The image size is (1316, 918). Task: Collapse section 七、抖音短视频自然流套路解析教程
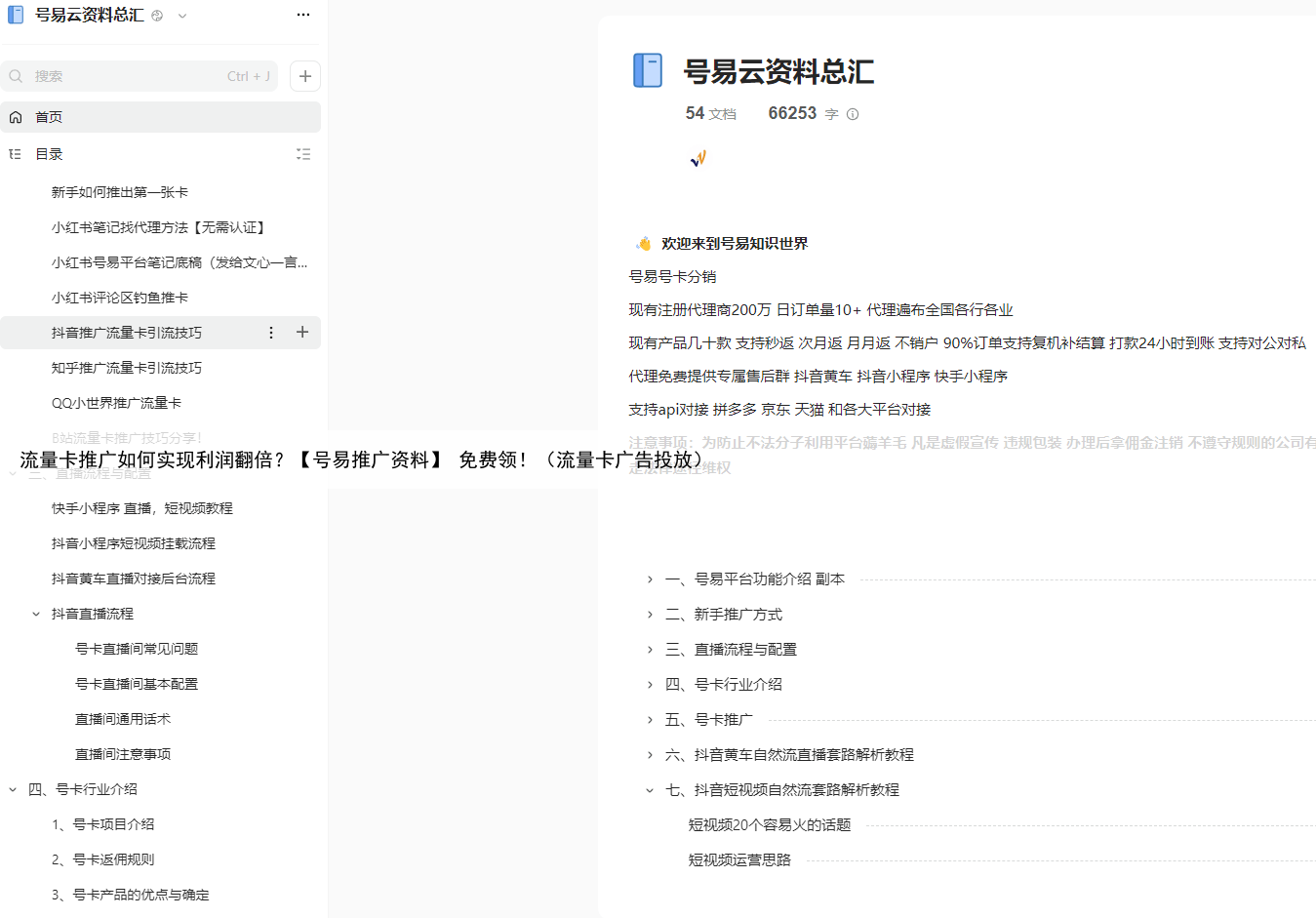point(651,789)
